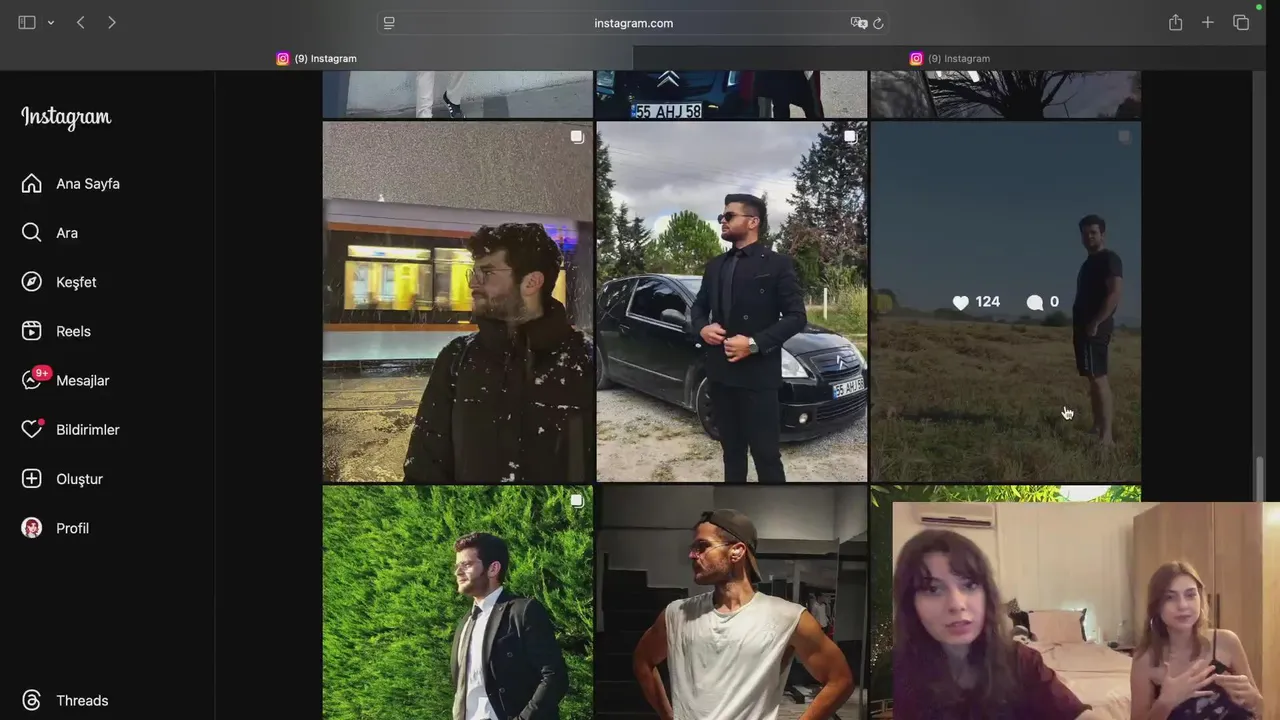
Task: Open the man in white tank top post
Action: point(732,603)
